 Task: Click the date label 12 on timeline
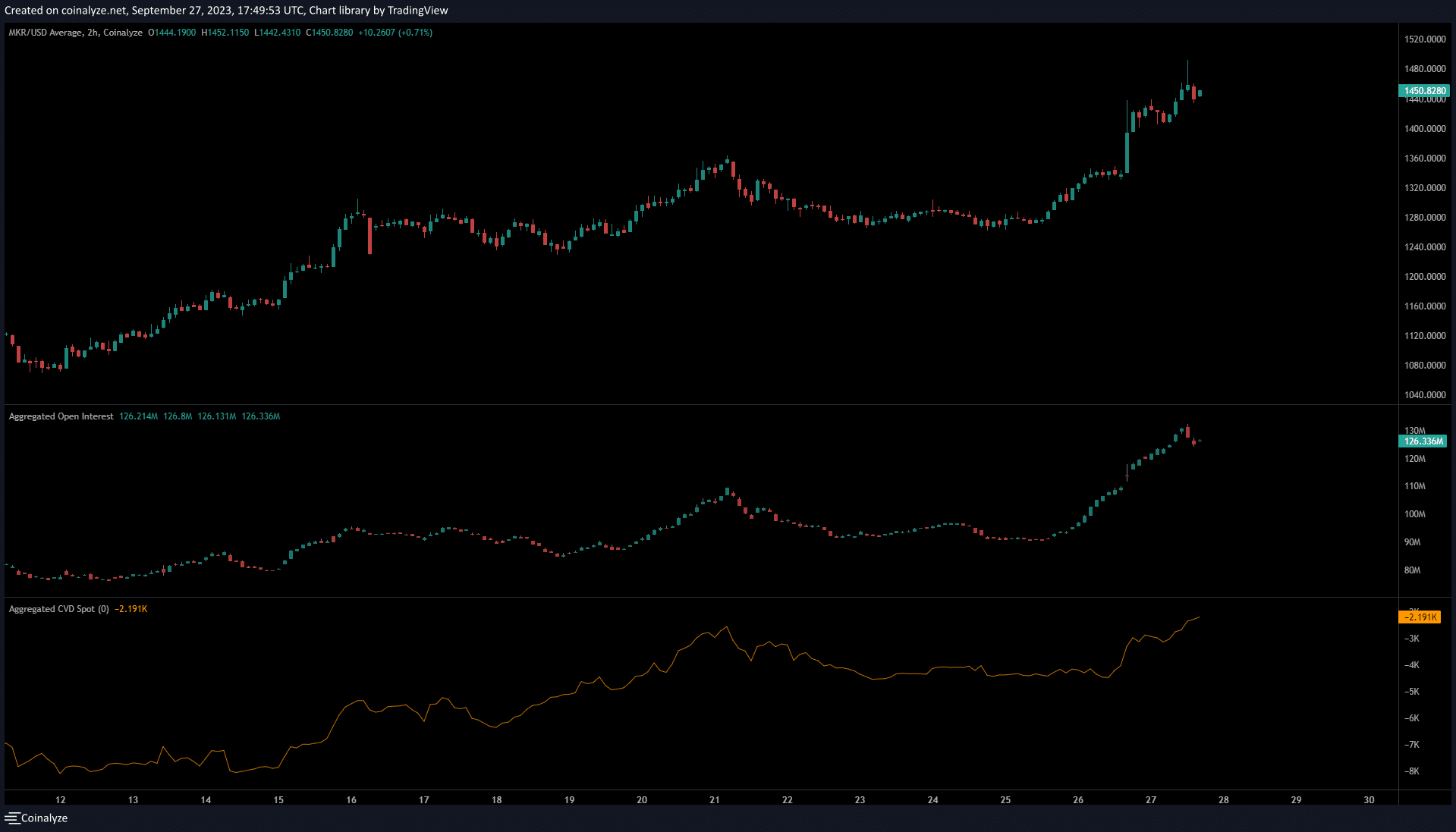(61, 799)
